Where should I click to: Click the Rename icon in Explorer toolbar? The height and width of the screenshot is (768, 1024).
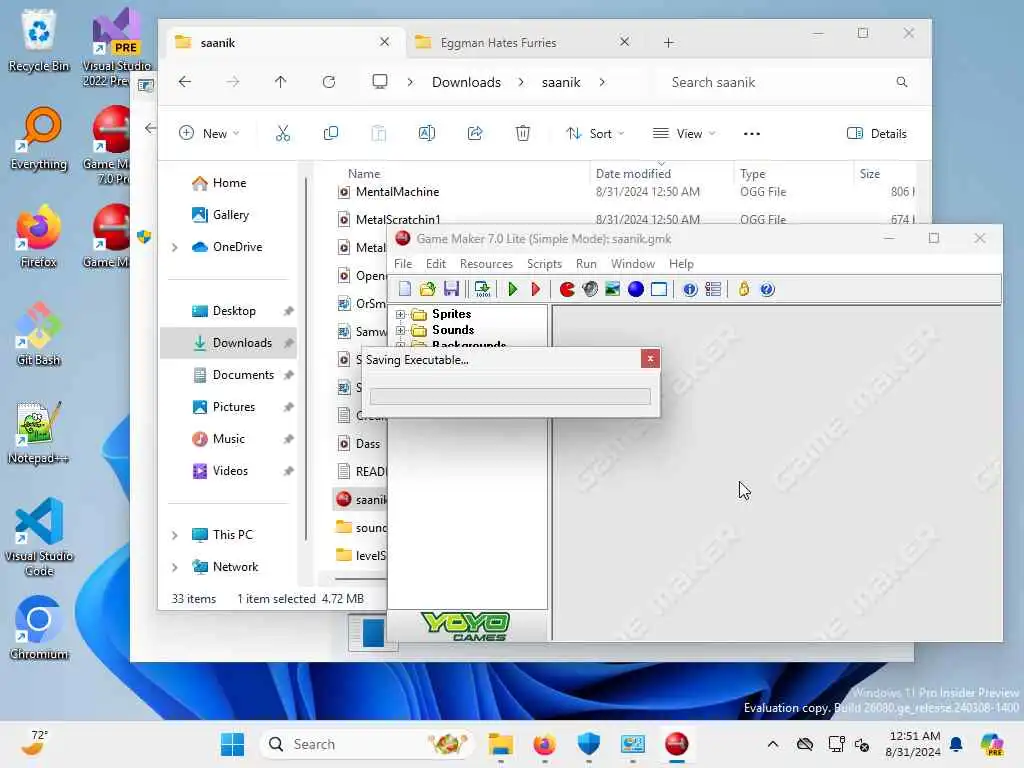(x=426, y=133)
